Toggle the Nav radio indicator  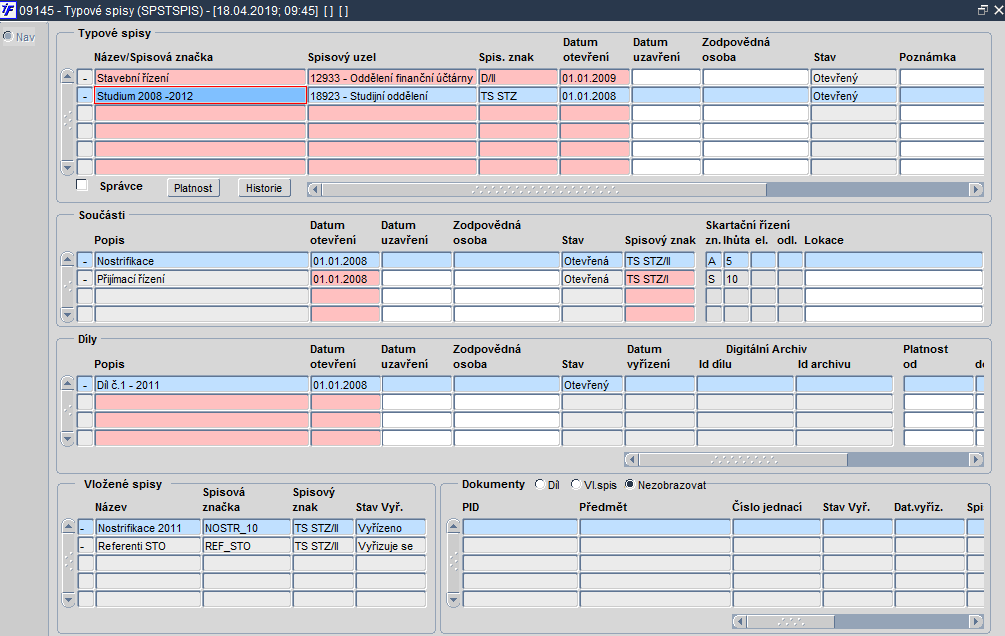pyautogui.click(x=8, y=37)
